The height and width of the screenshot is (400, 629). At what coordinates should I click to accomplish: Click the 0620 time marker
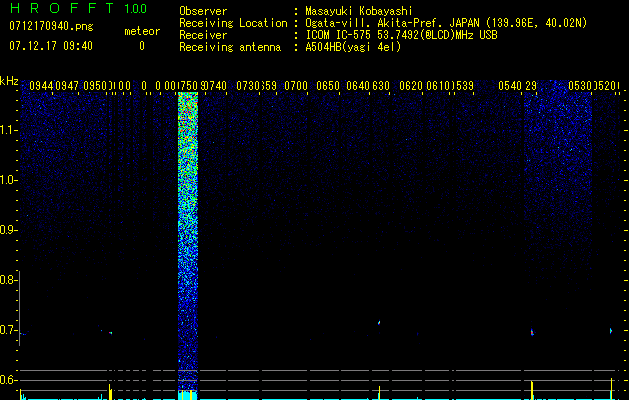pos(411,85)
